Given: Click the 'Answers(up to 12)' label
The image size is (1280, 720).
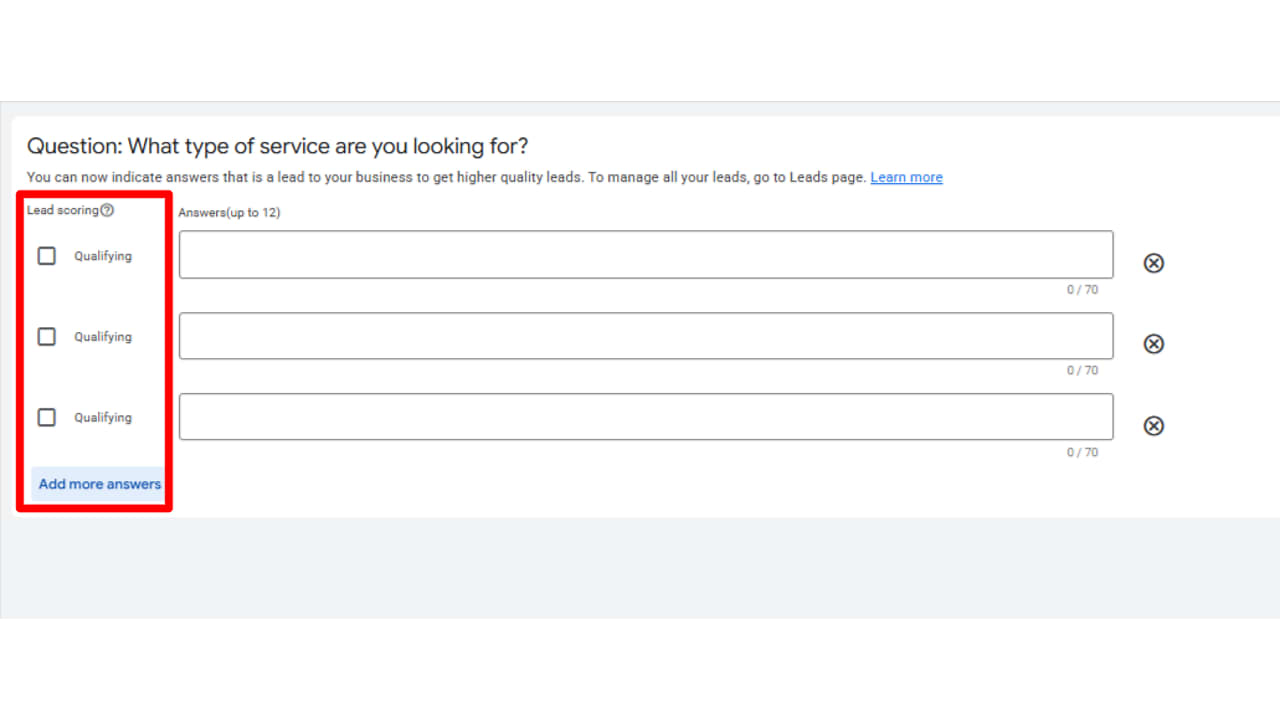Looking at the screenshot, I should coord(229,213).
